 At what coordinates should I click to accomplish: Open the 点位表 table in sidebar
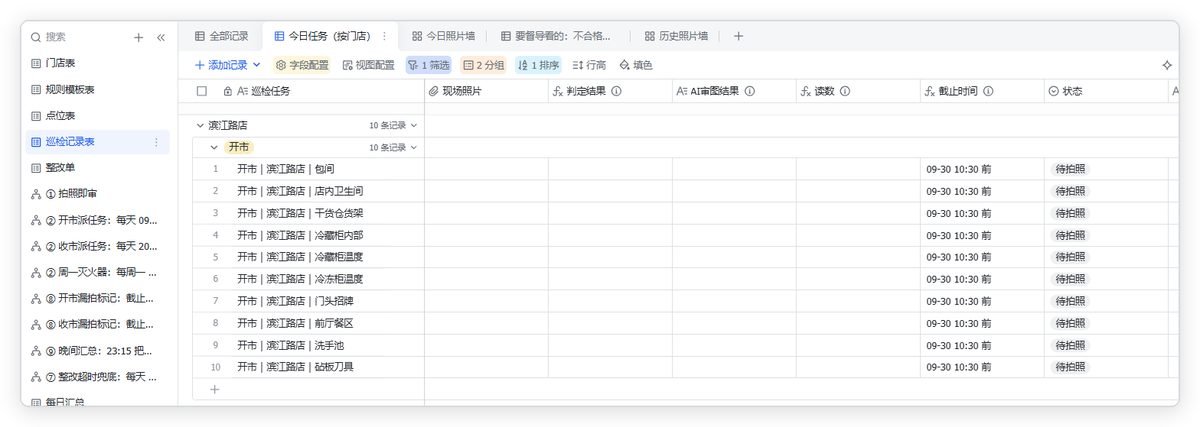pos(96,115)
